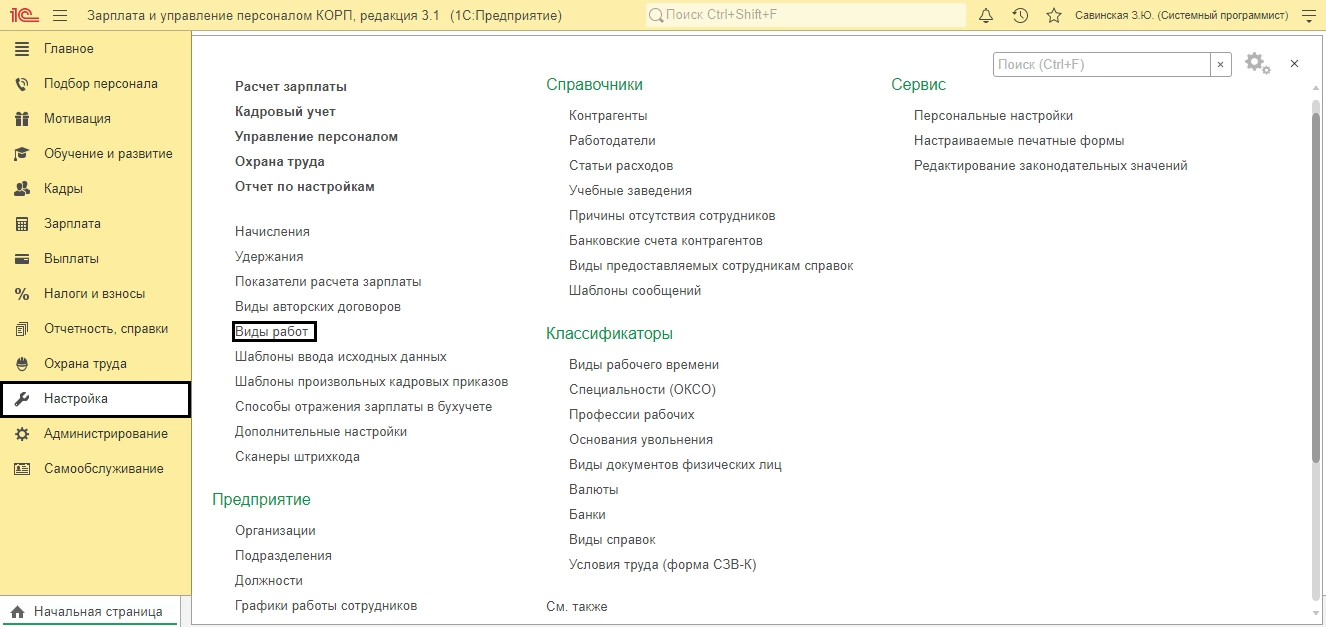Open Валюты classifier

pos(594,490)
